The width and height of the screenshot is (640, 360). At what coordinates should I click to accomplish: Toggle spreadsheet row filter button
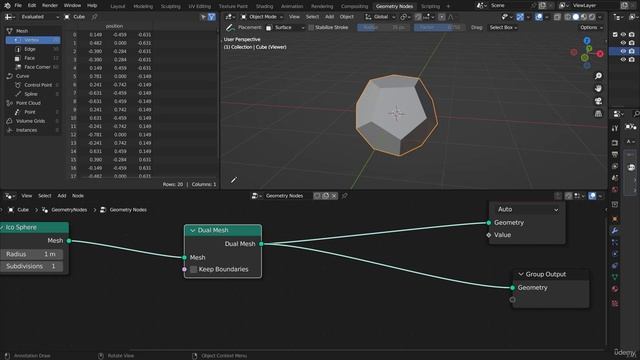211,17
